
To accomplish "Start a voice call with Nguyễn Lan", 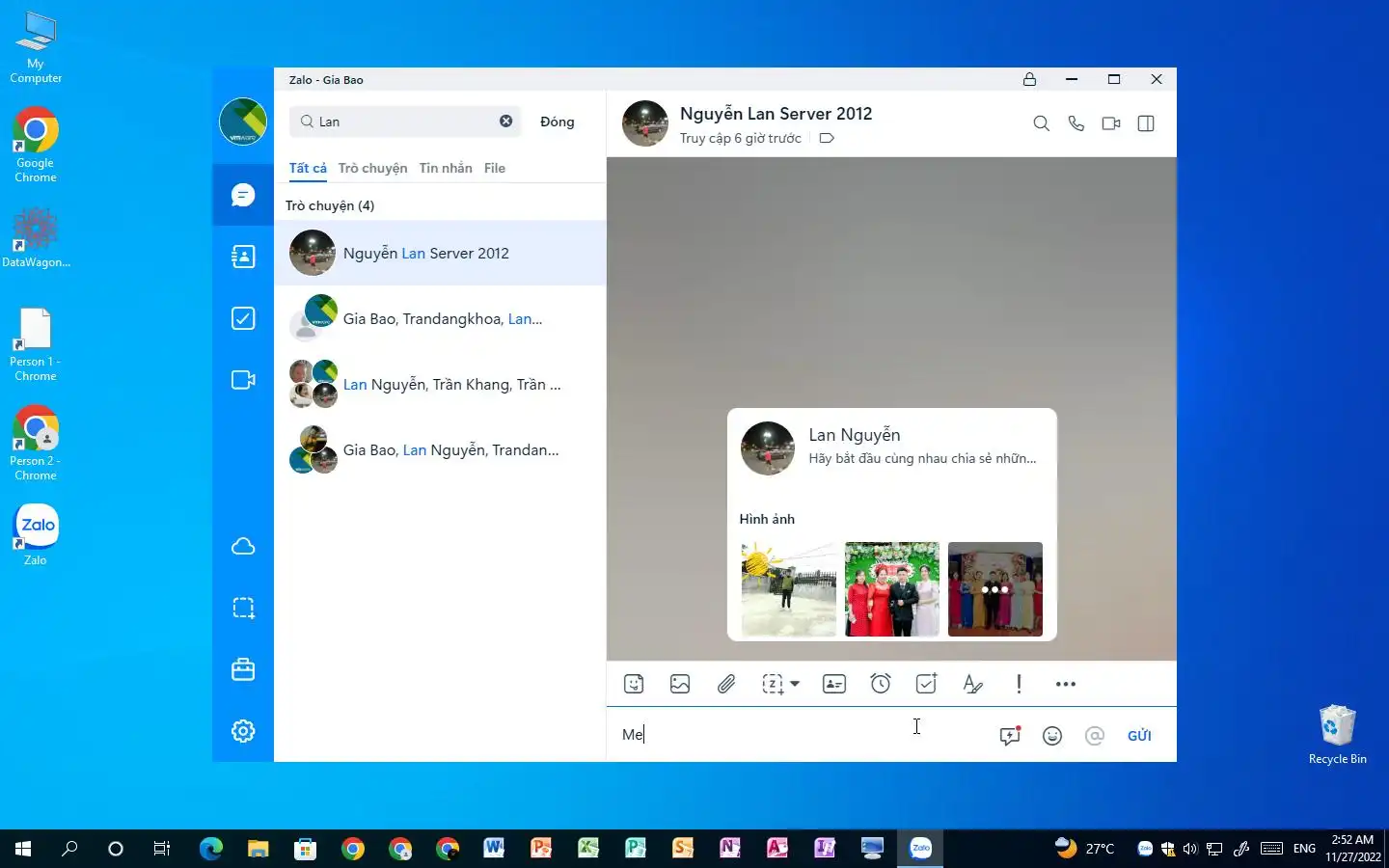I will tap(1076, 123).
